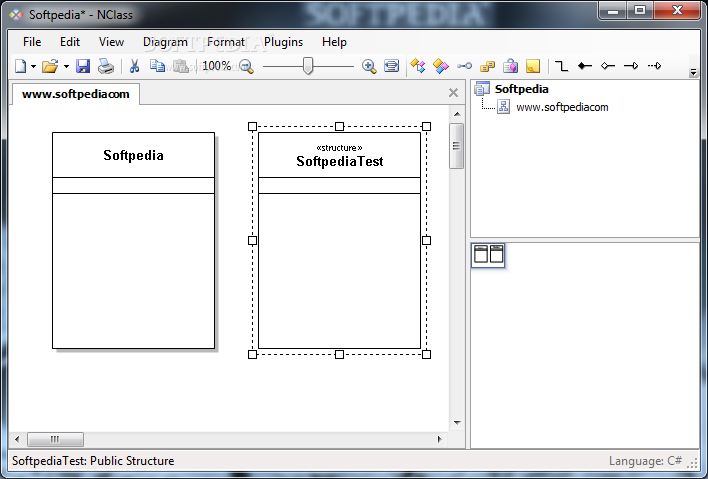The height and width of the screenshot is (479, 708).
Task: Maximize the NClass window
Action: coord(640,11)
